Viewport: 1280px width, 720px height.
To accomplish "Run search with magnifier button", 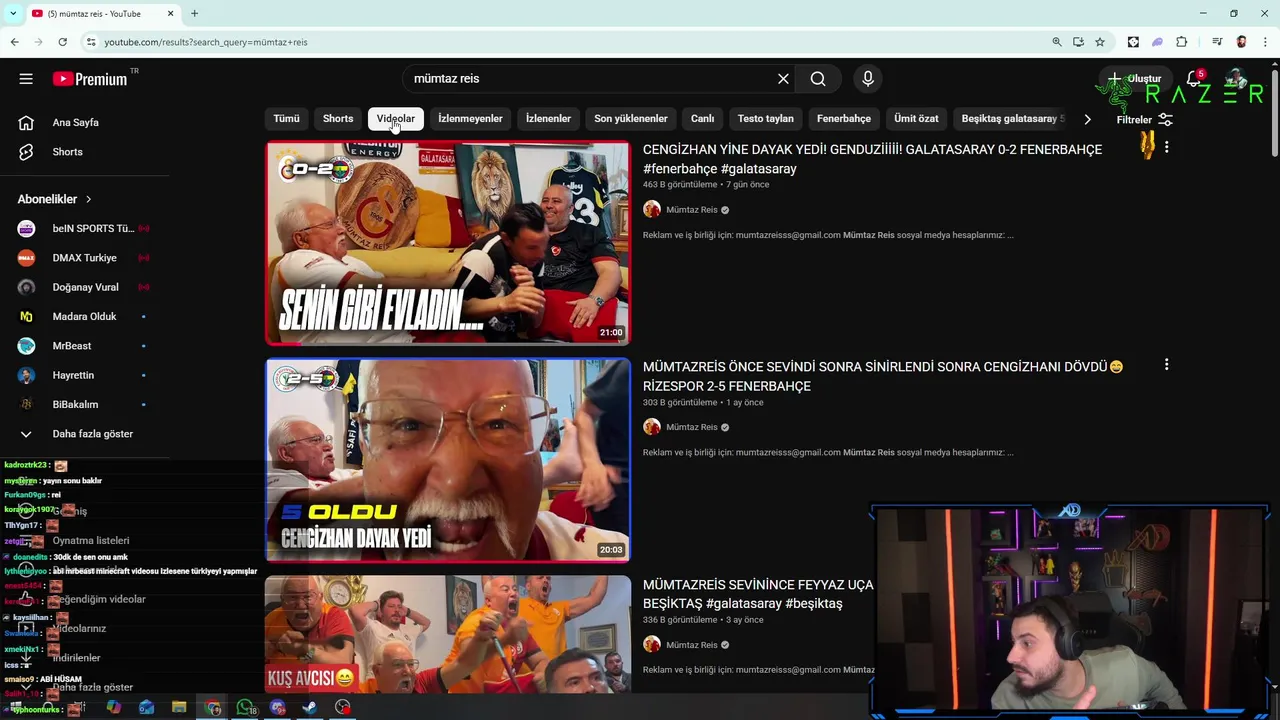I will [x=818, y=79].
